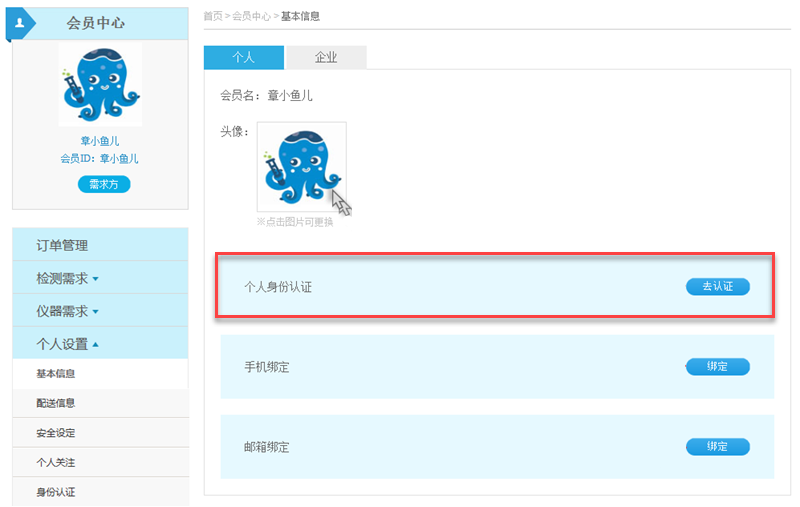Open 订单管理 in the sidebar
The height and width of the screenshot is (507, 800).
coord(62,245)
